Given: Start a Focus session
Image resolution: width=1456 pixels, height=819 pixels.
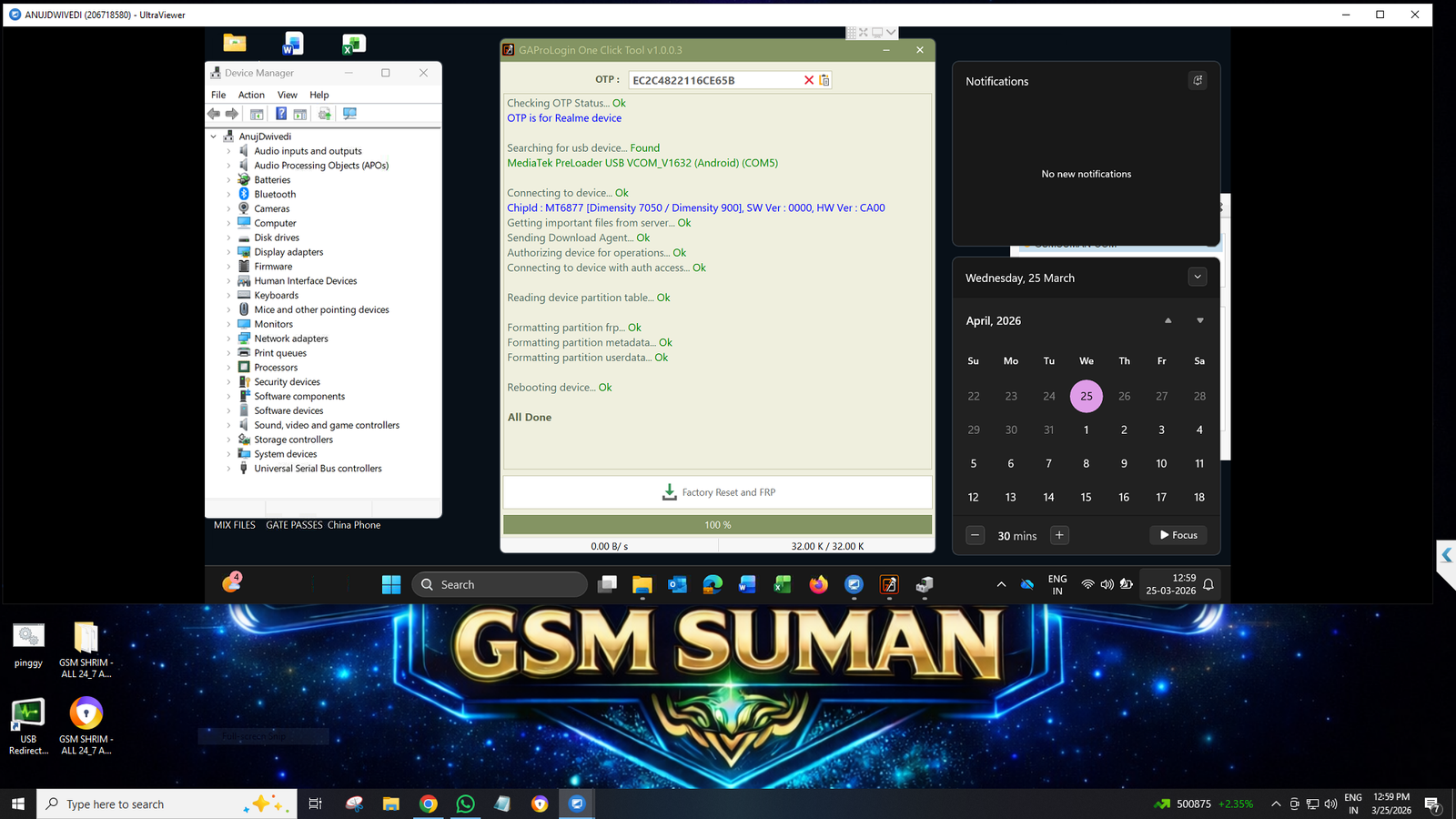Looking at the screenshot, I should click(x=1178, y=535).
